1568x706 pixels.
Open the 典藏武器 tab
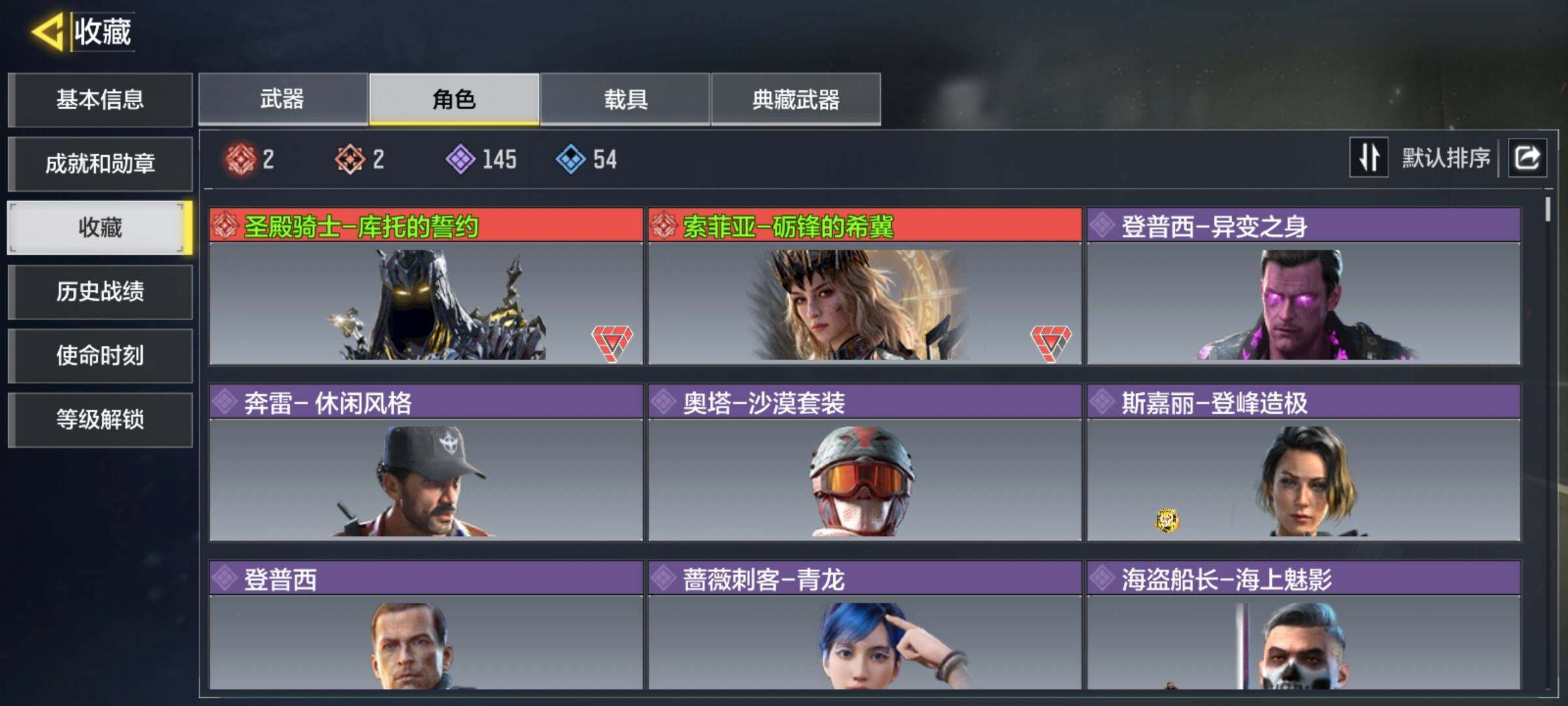pos(796,99)
